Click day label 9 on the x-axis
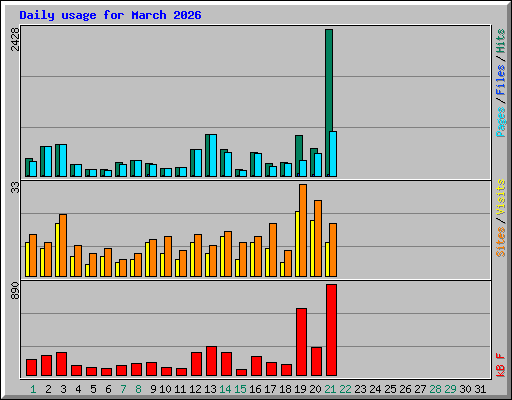Screen dimensions: 512x400 (x=153, y=389)
